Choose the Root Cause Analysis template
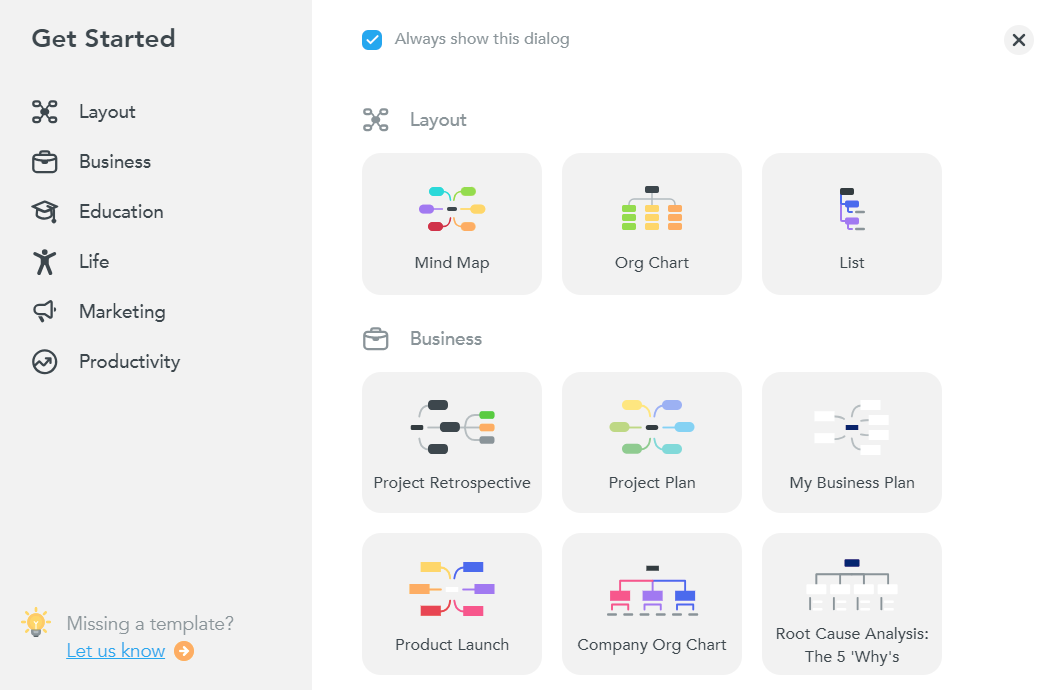 tap(851, 603)
